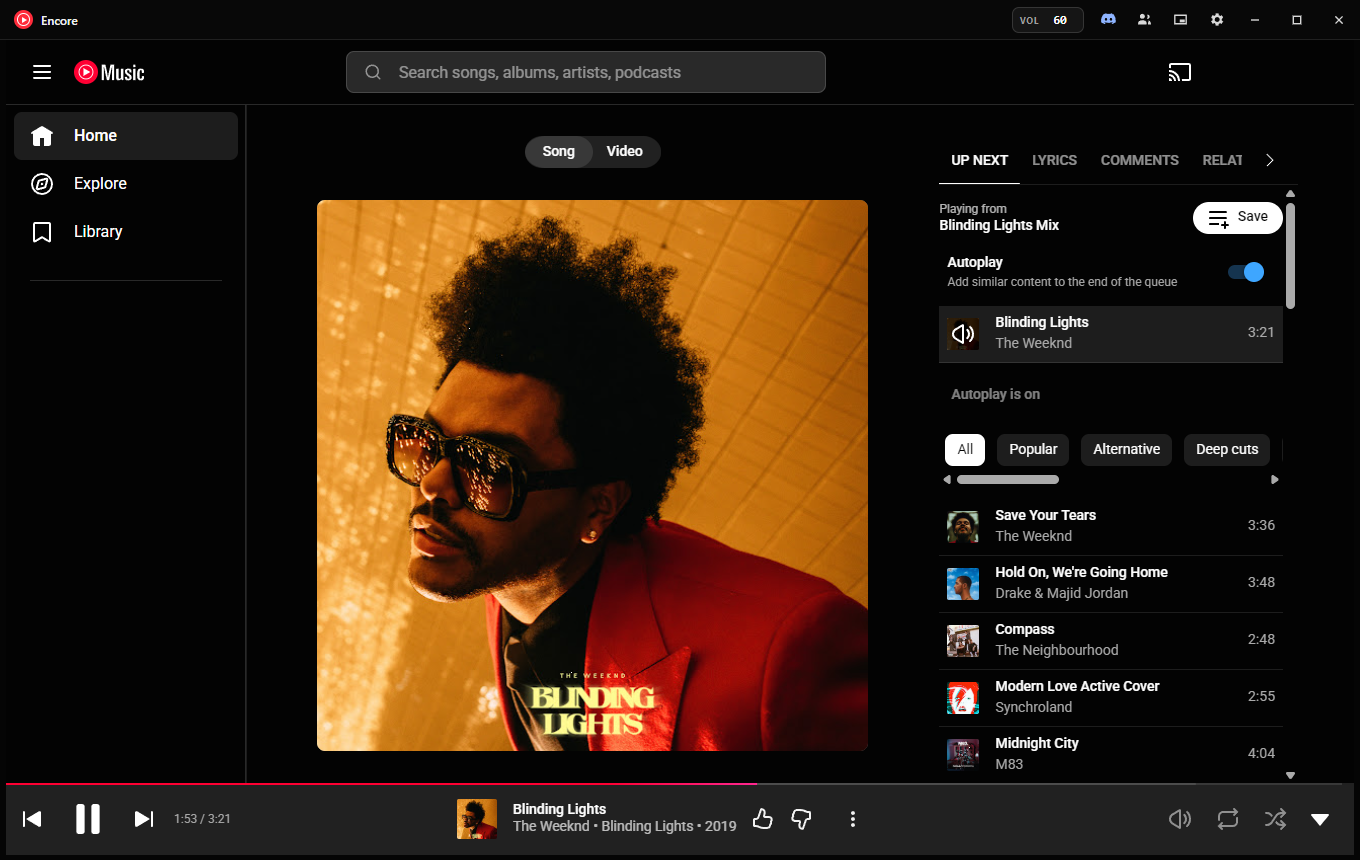Switch to the mini player view
The height and width of the screenshot is (860, 1360).
click(x=1180, y=20)
